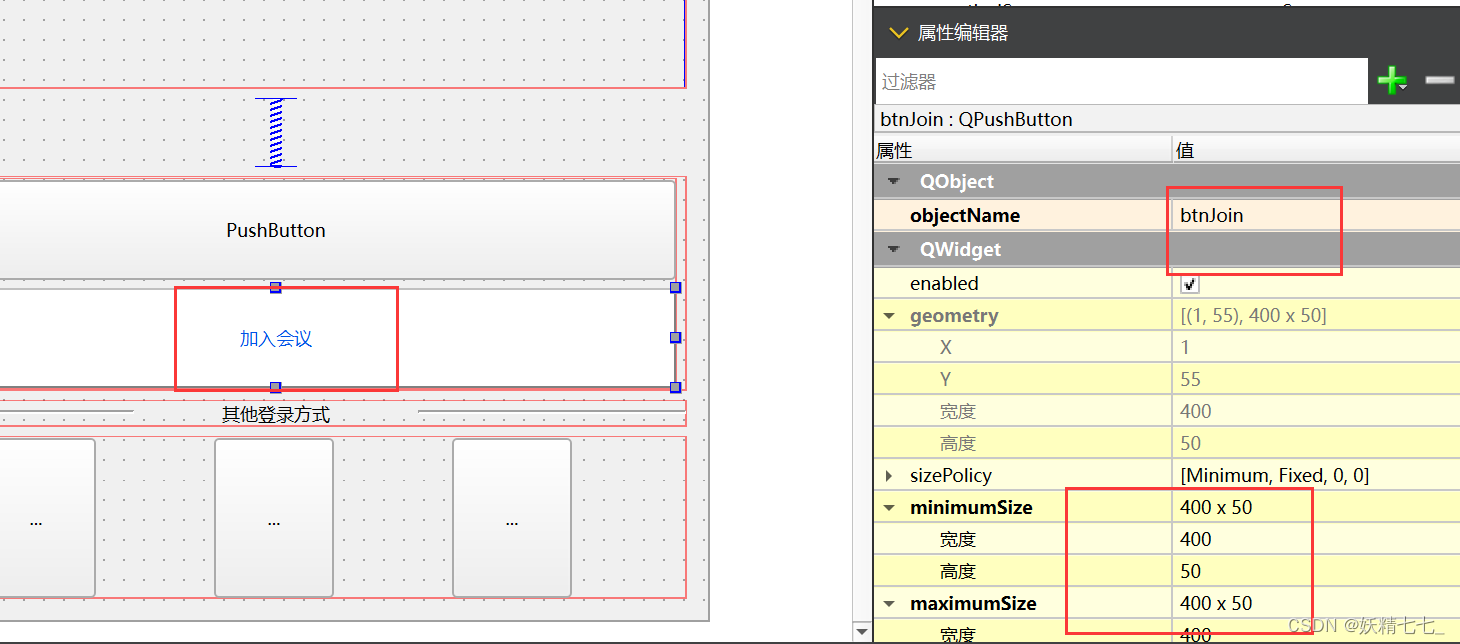Image resolution: width=1460 pixels, height=644 pixels.
Task: Click the 其他登录方式 label
Action: pos(276,414)
